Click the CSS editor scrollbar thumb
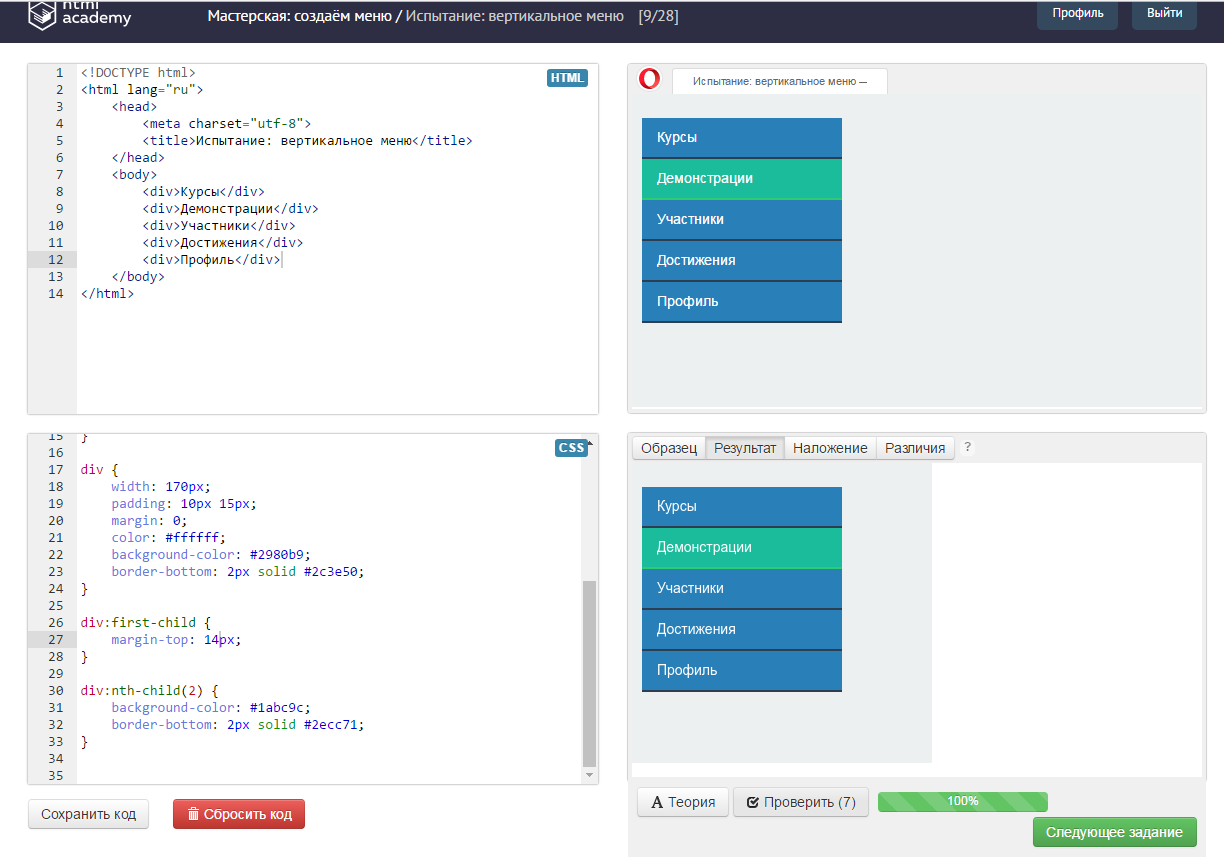 click(589, 672)
